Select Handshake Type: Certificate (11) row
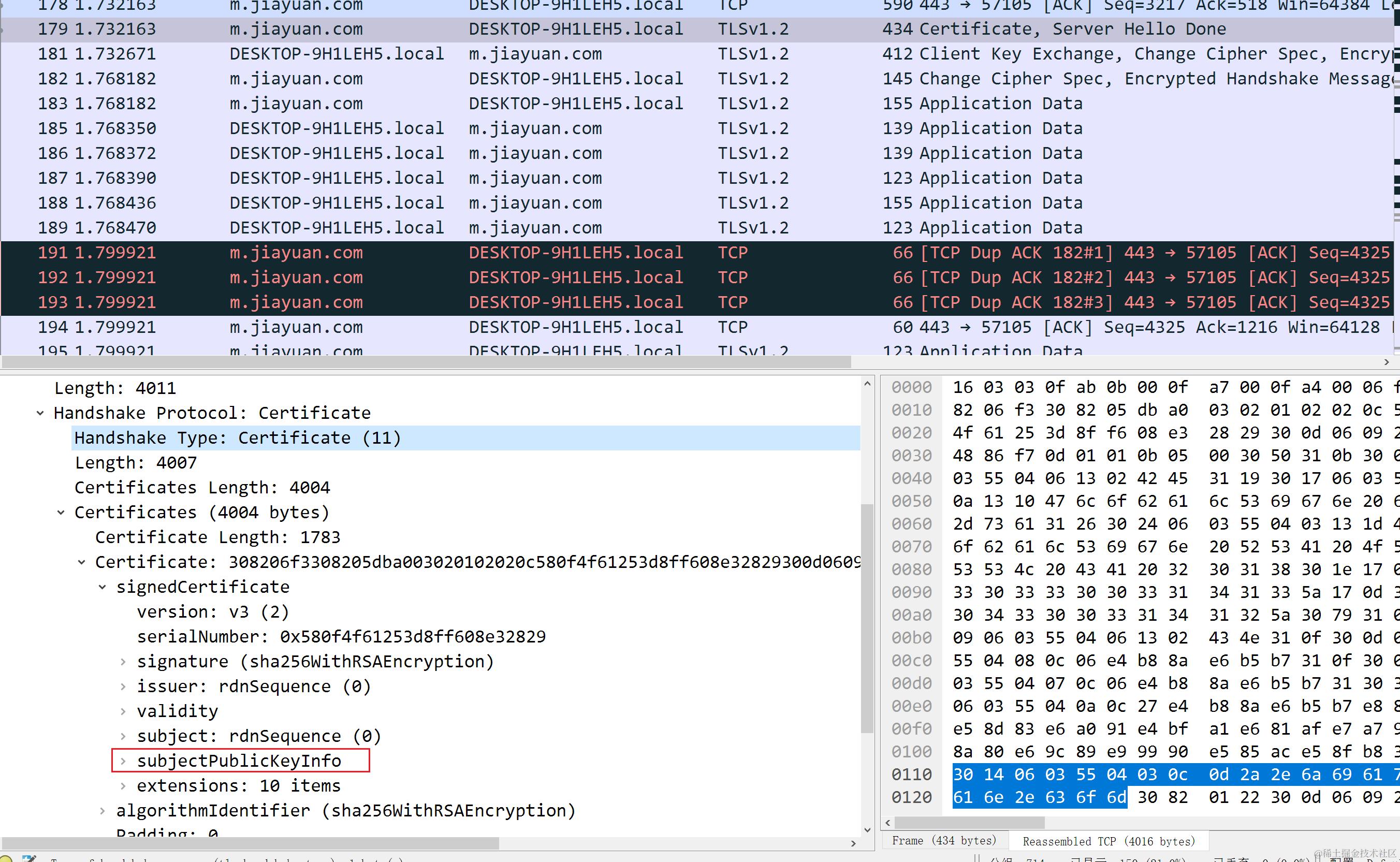This screenshot has width=1400, height=862. [465, 438]
